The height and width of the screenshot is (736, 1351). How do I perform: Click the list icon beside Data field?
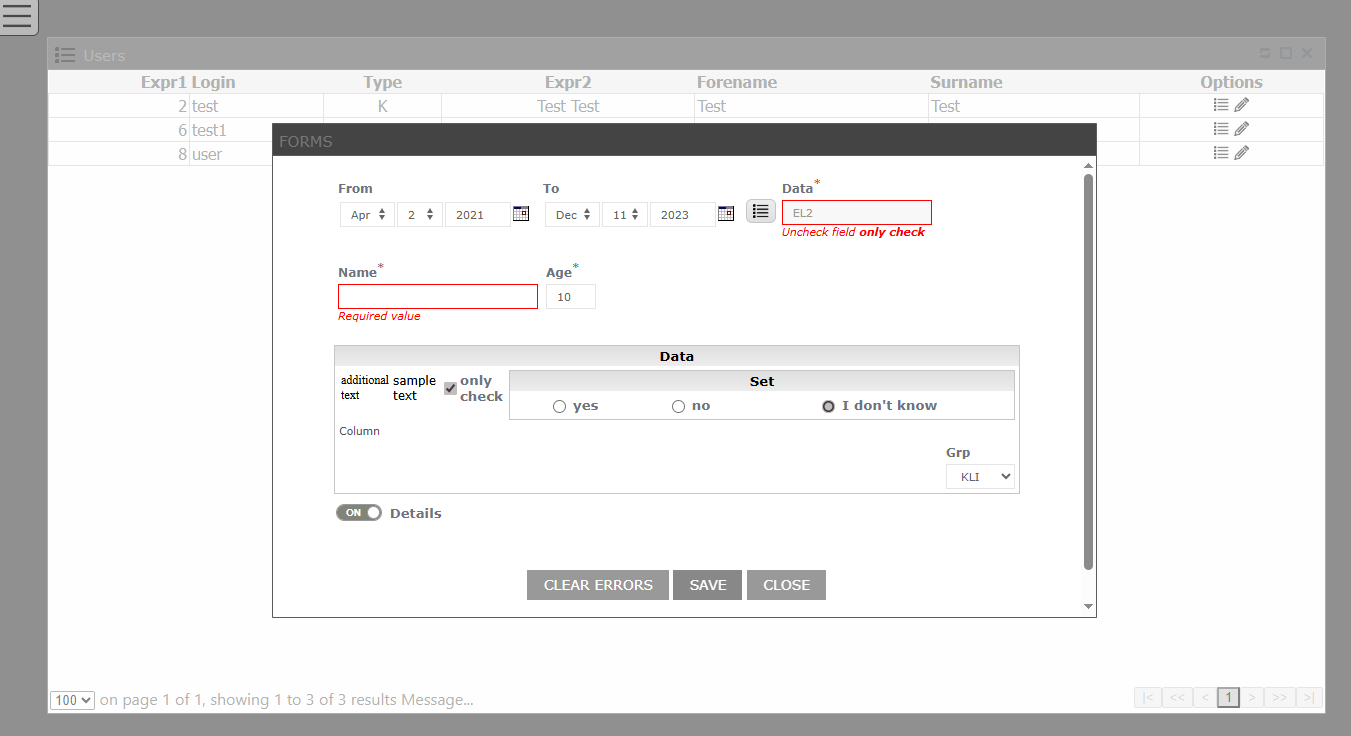coord(760,211)
